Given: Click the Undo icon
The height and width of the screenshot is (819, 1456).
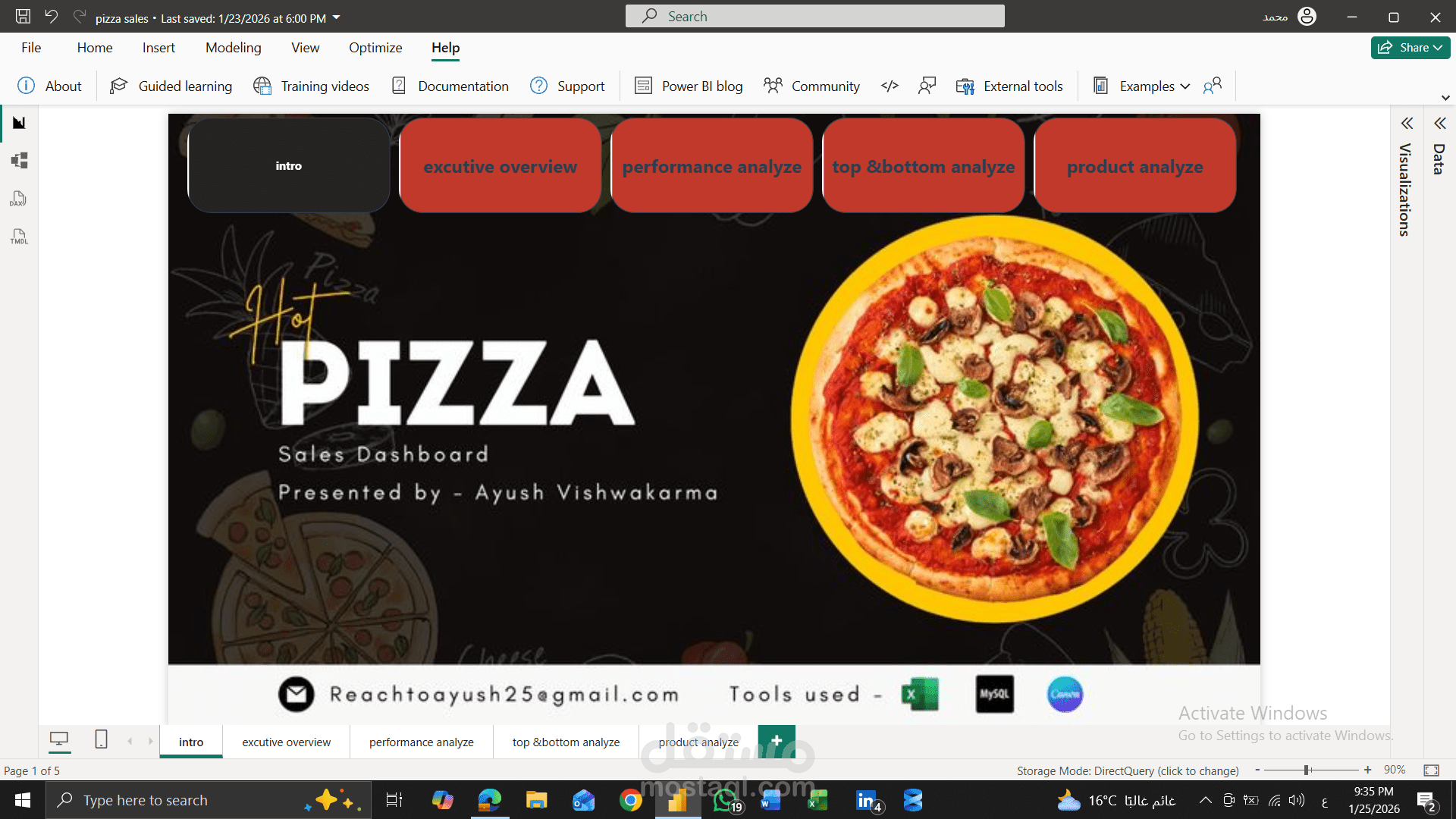Looking at the screenshot, I should [x=50, y=16].
